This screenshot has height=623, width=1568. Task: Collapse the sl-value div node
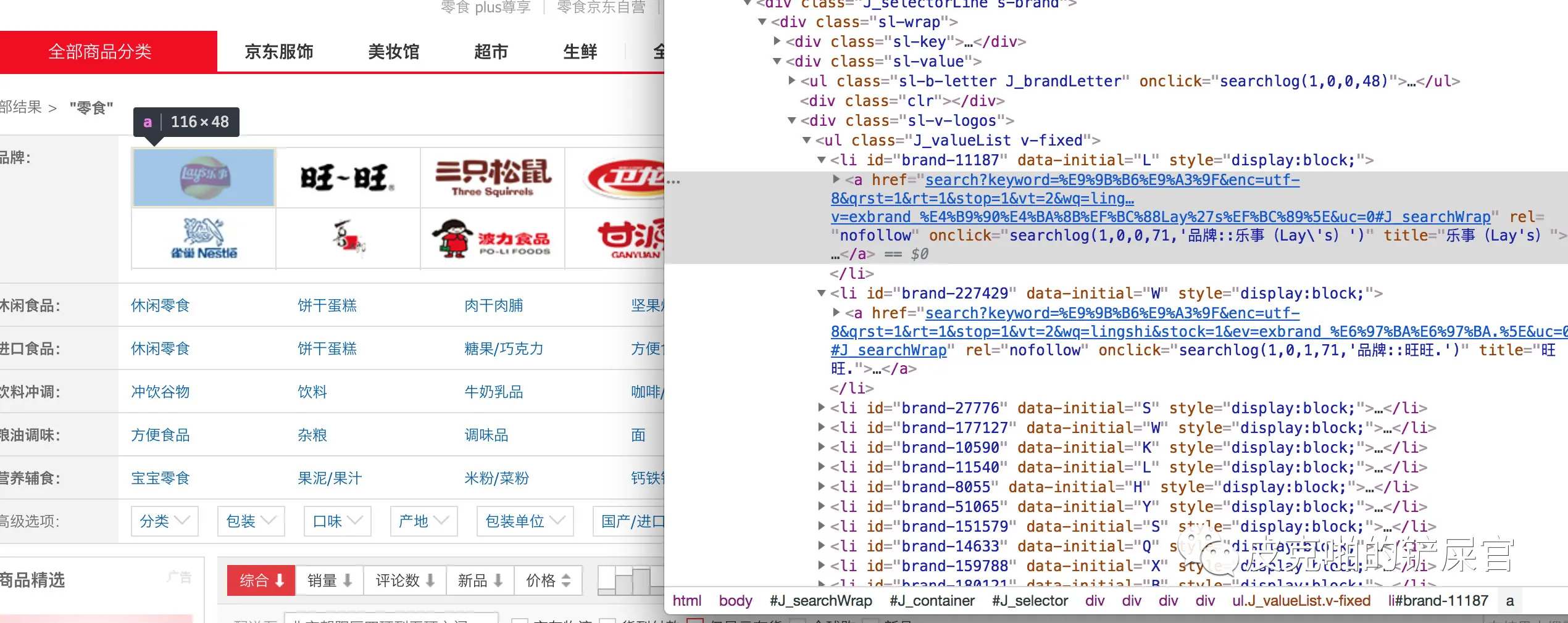click(777, 62)
